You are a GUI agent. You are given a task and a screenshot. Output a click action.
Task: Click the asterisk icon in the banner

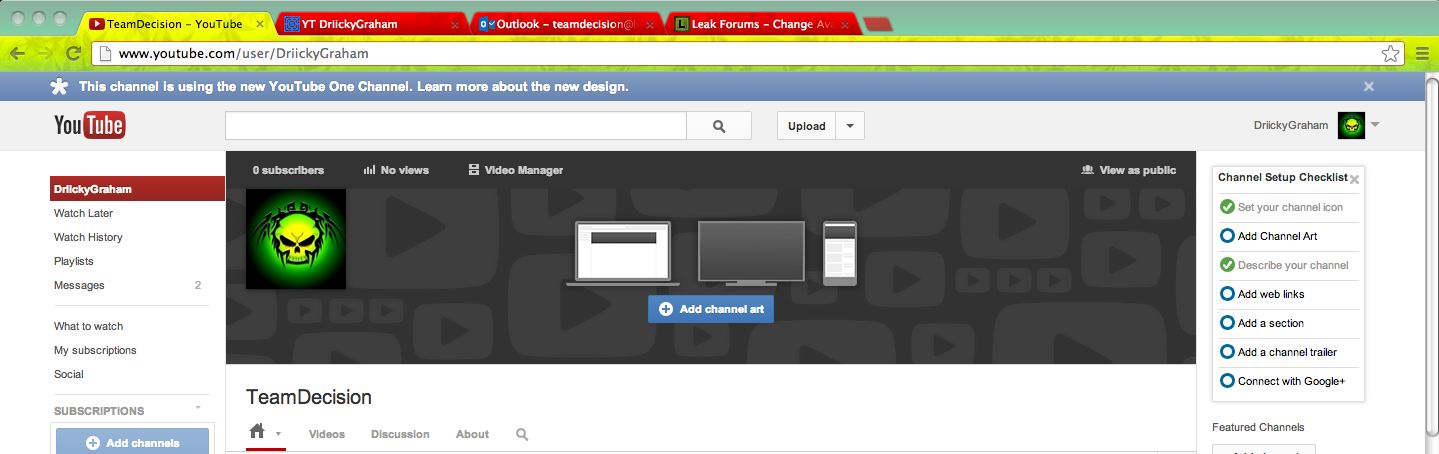tap(59, 87)
